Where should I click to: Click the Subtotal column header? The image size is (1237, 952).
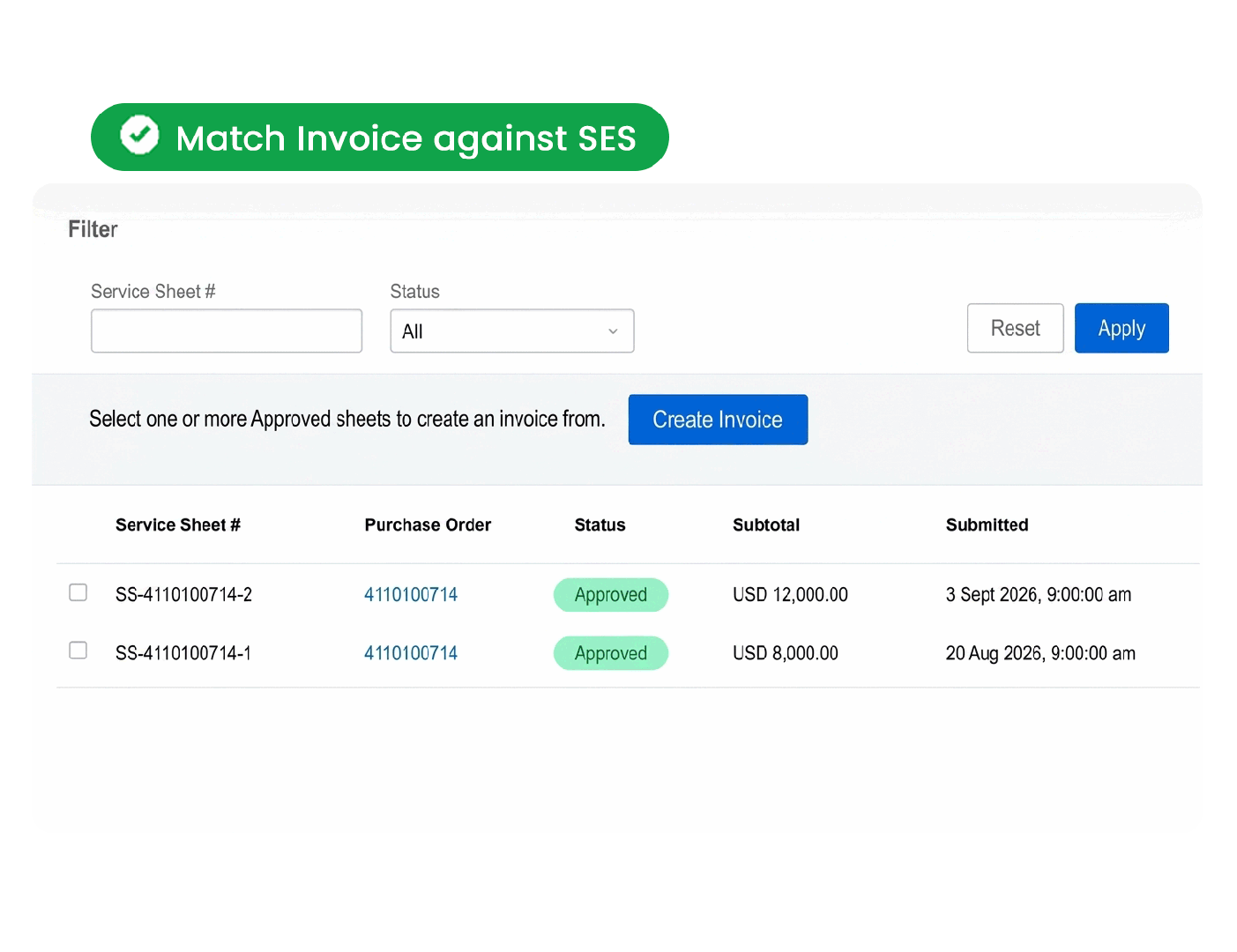(766, 525)
